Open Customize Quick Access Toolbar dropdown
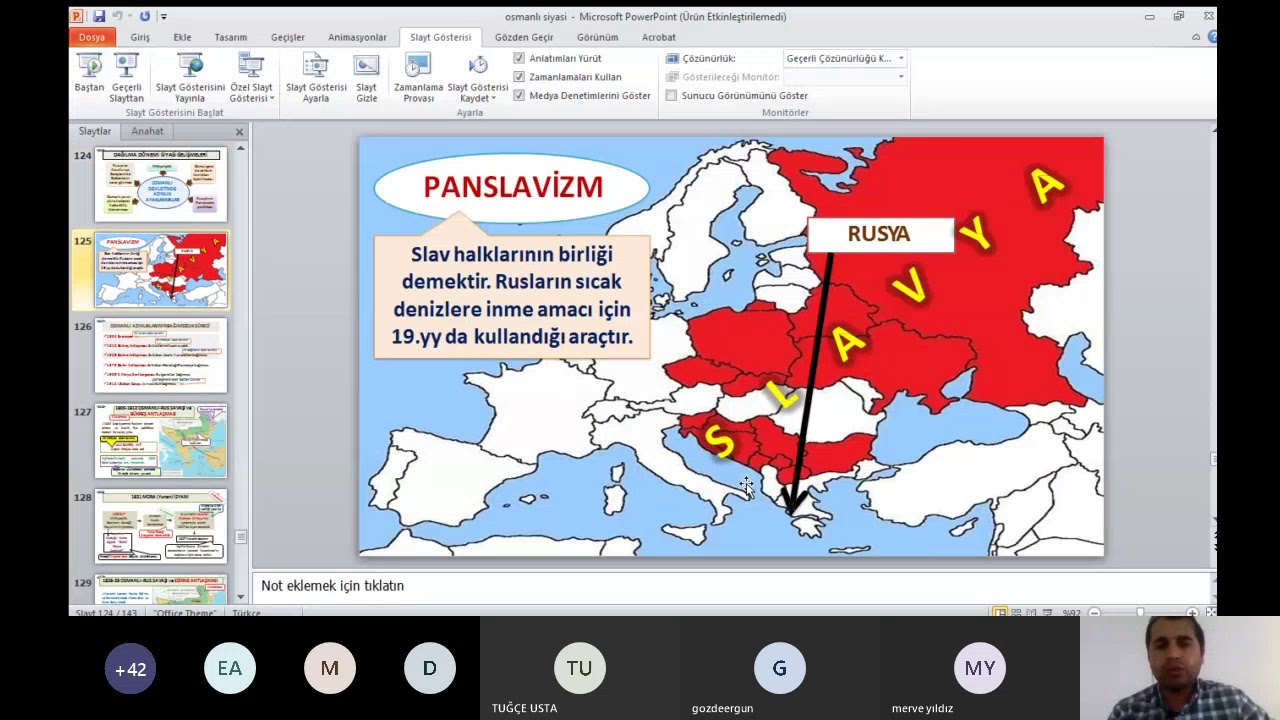The width and height of the screenshot is (1280, 720). tap(164, 16)
